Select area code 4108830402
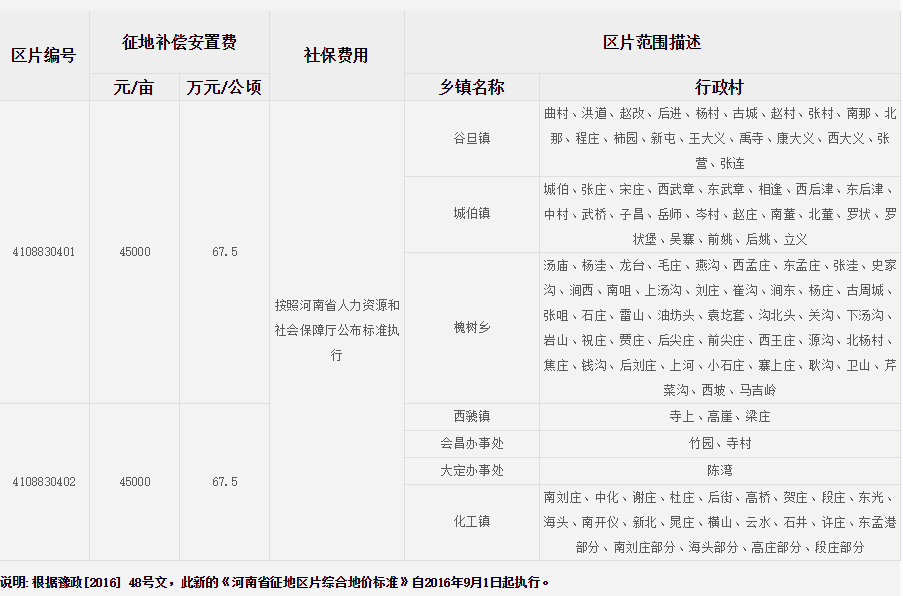This screenshot has height=596, width=903. click(x=44, y=481)
